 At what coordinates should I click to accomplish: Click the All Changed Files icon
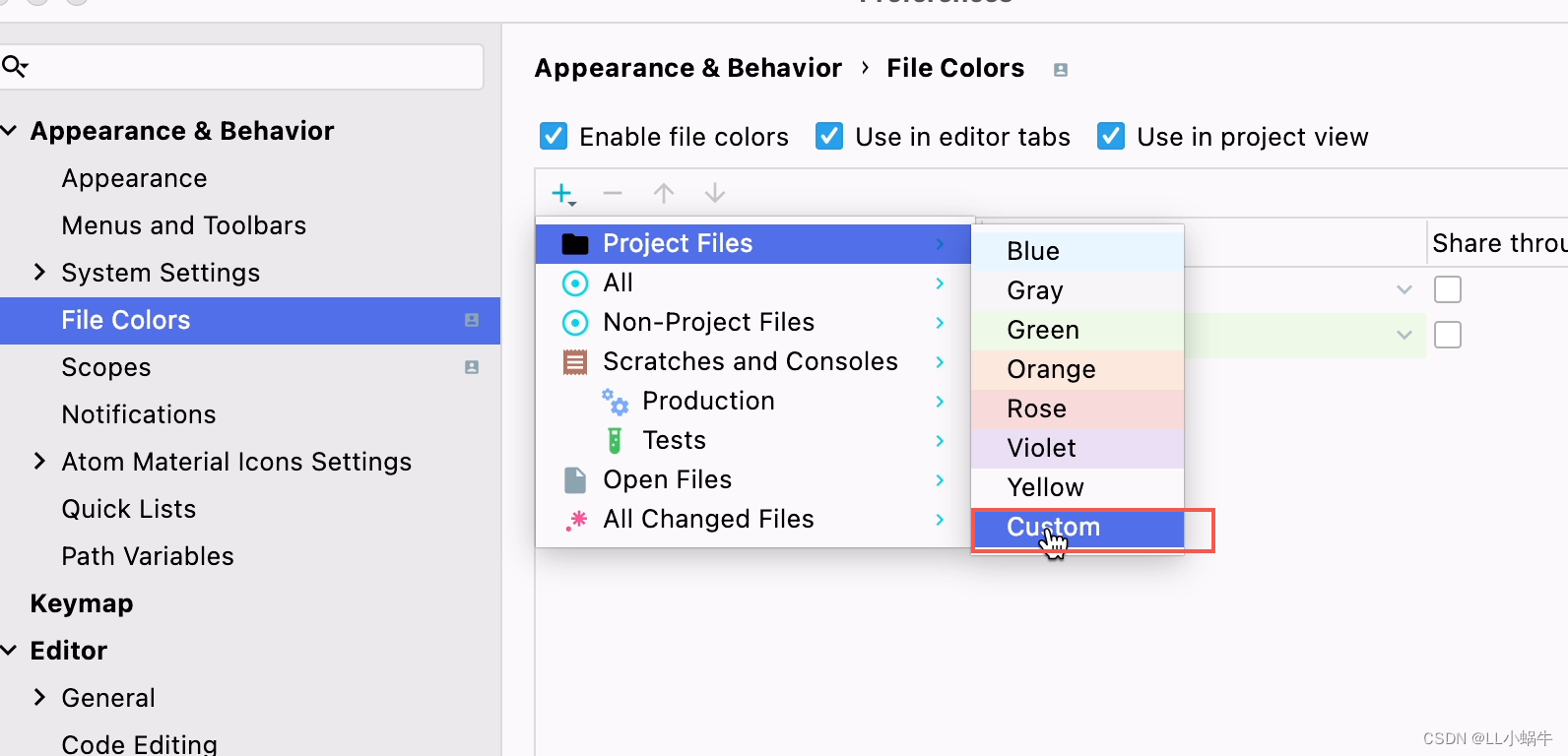click(576, 520)
